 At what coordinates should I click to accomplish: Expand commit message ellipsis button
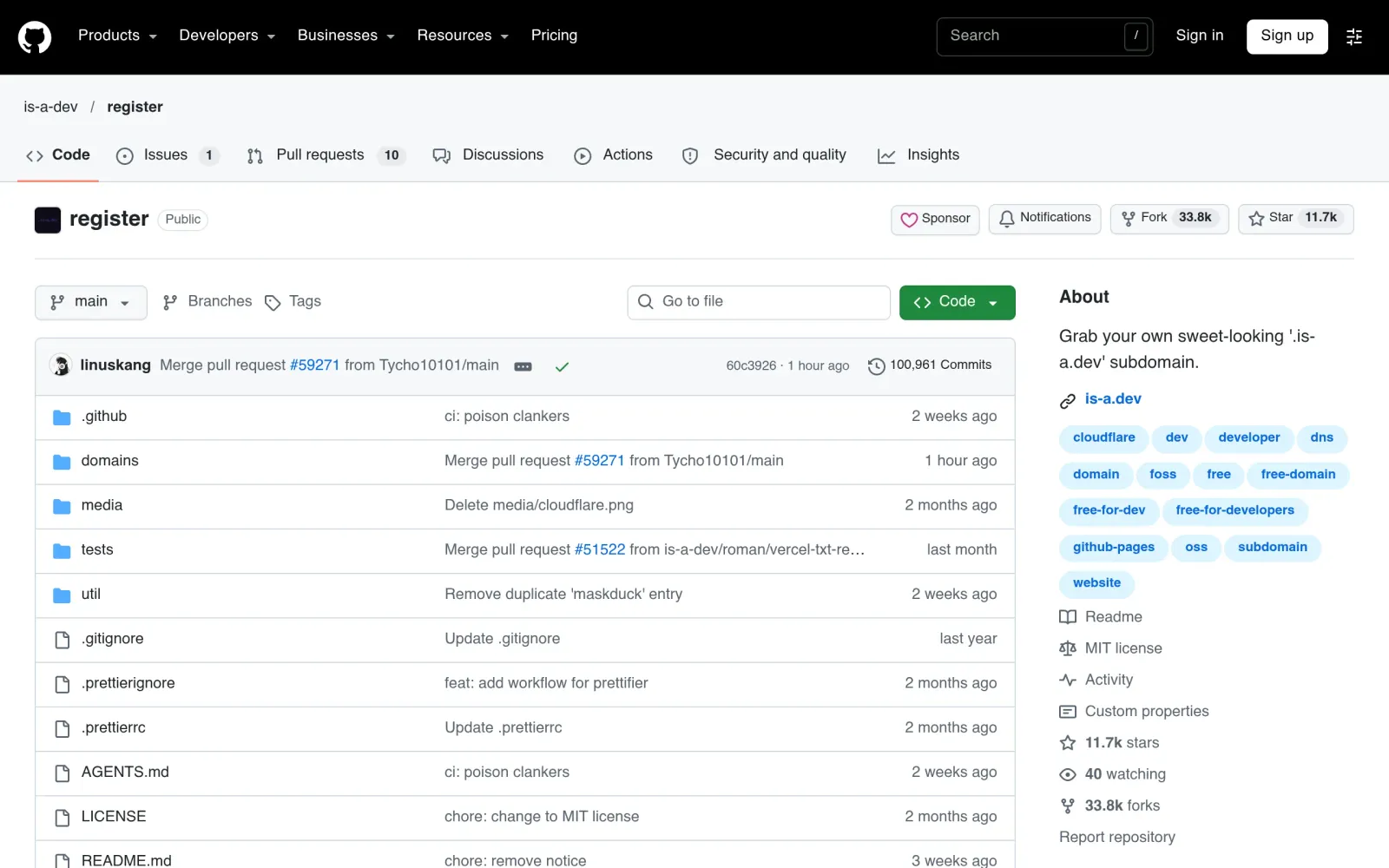(523, 366)
